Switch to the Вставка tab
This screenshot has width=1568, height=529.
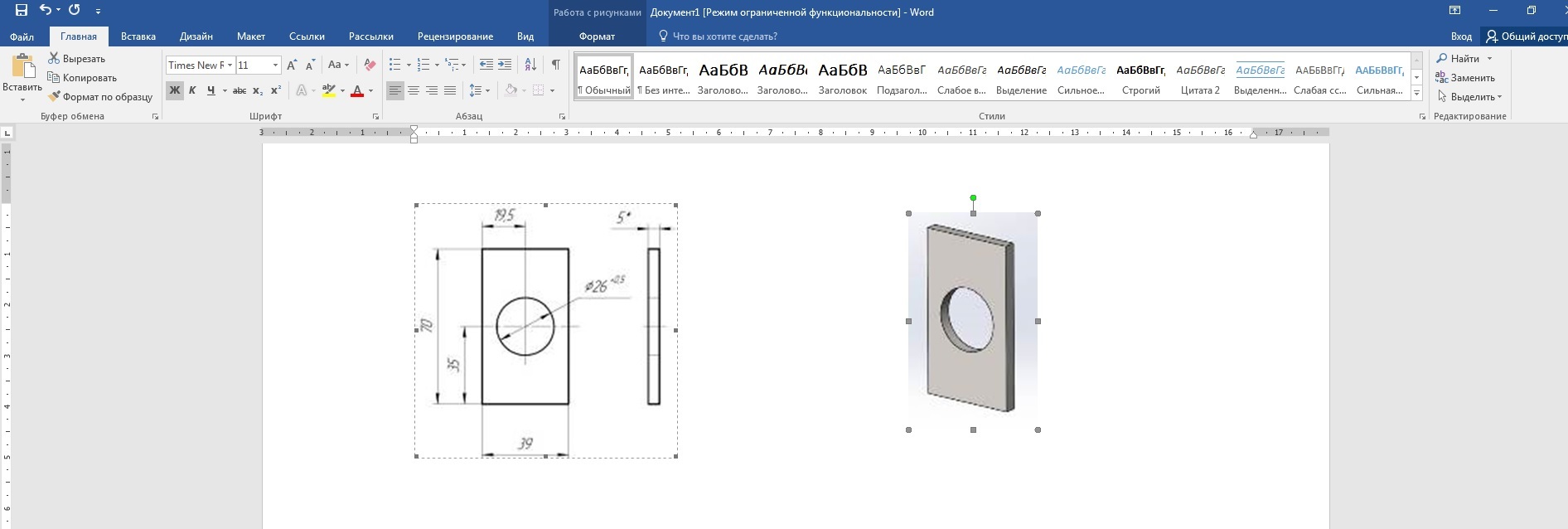pos(138,36)
